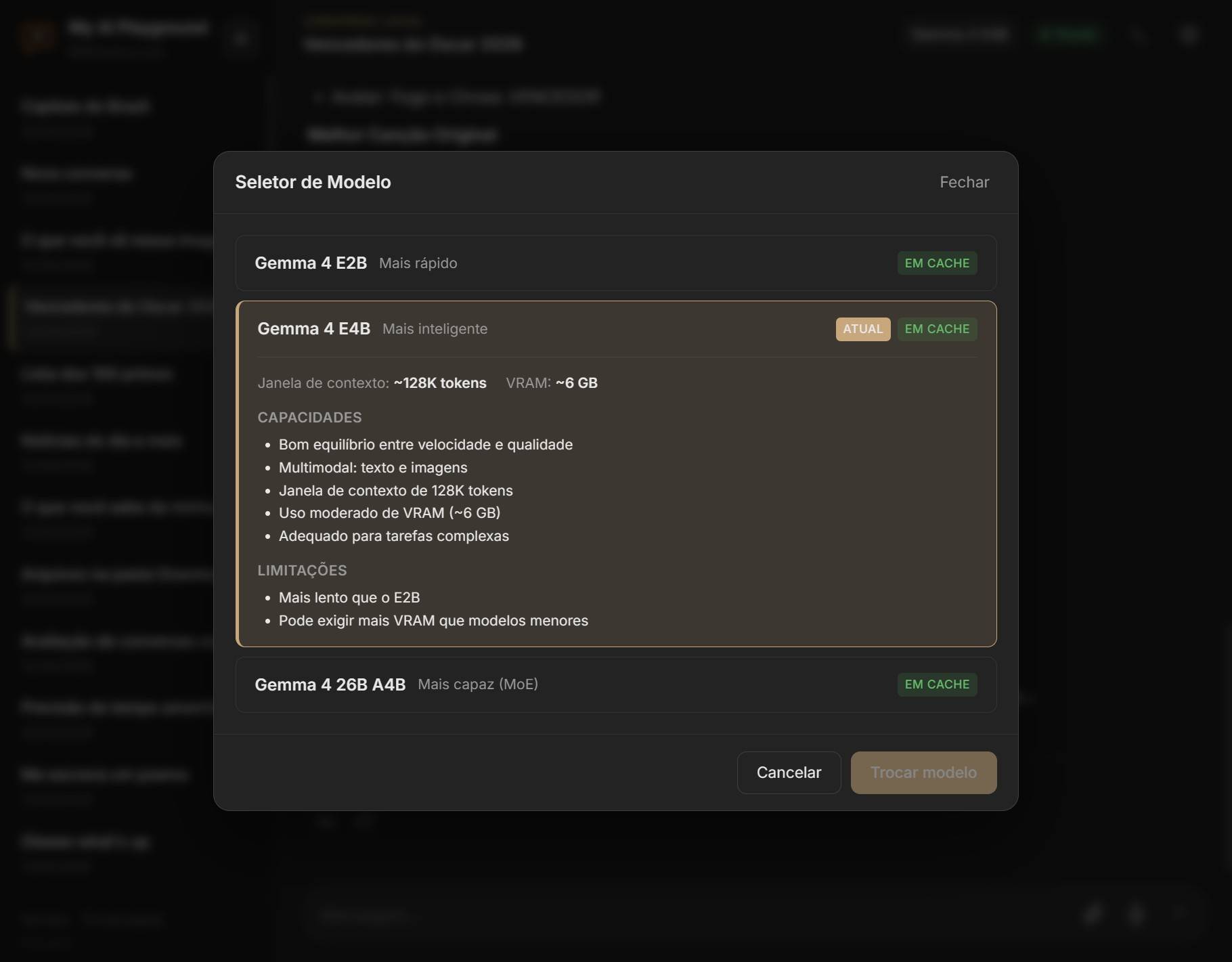Expand the Gemma 4 26B A4B model card
This screenshot has width=1232, height=962.
pyautogui.click(x=616, y=684)
